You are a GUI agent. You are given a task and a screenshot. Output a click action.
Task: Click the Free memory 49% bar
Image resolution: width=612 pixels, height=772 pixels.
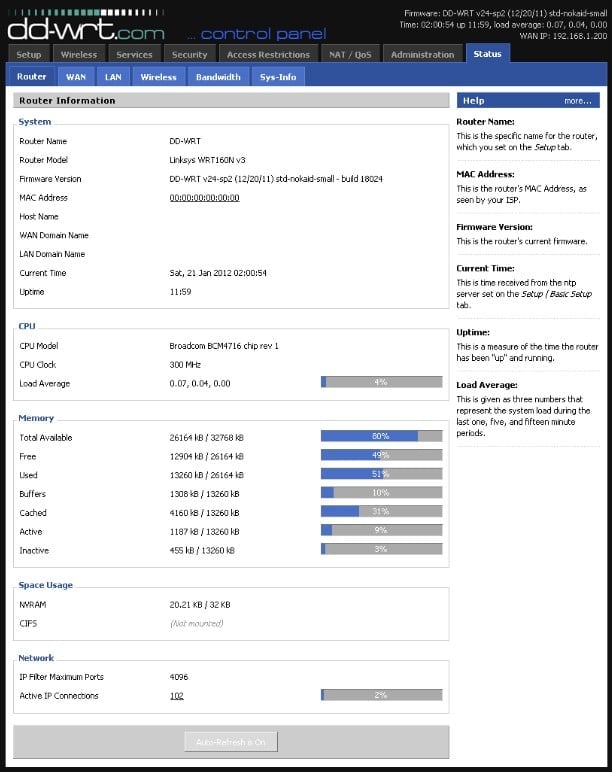click(x=382, y=455)
